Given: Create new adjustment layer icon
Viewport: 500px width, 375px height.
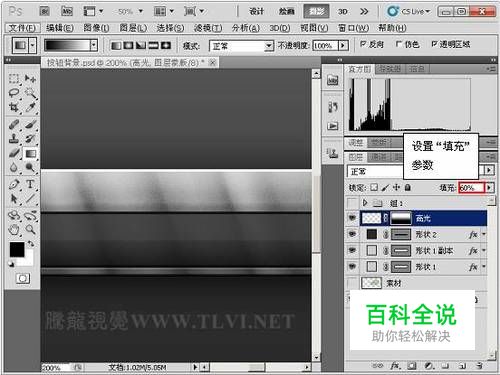Looking at the screenshot, I should (429, 366).
